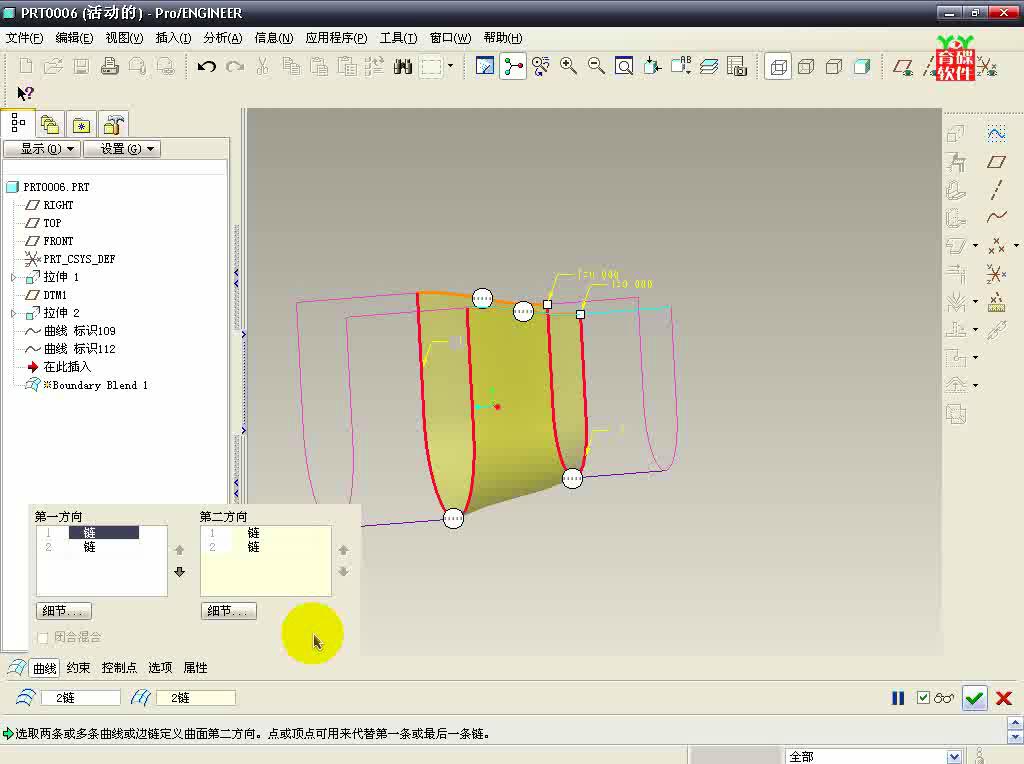Expand the 拉伸 2 feature node
The height and width of the screenshot is (764, 1024).
(x=14, y=313)
